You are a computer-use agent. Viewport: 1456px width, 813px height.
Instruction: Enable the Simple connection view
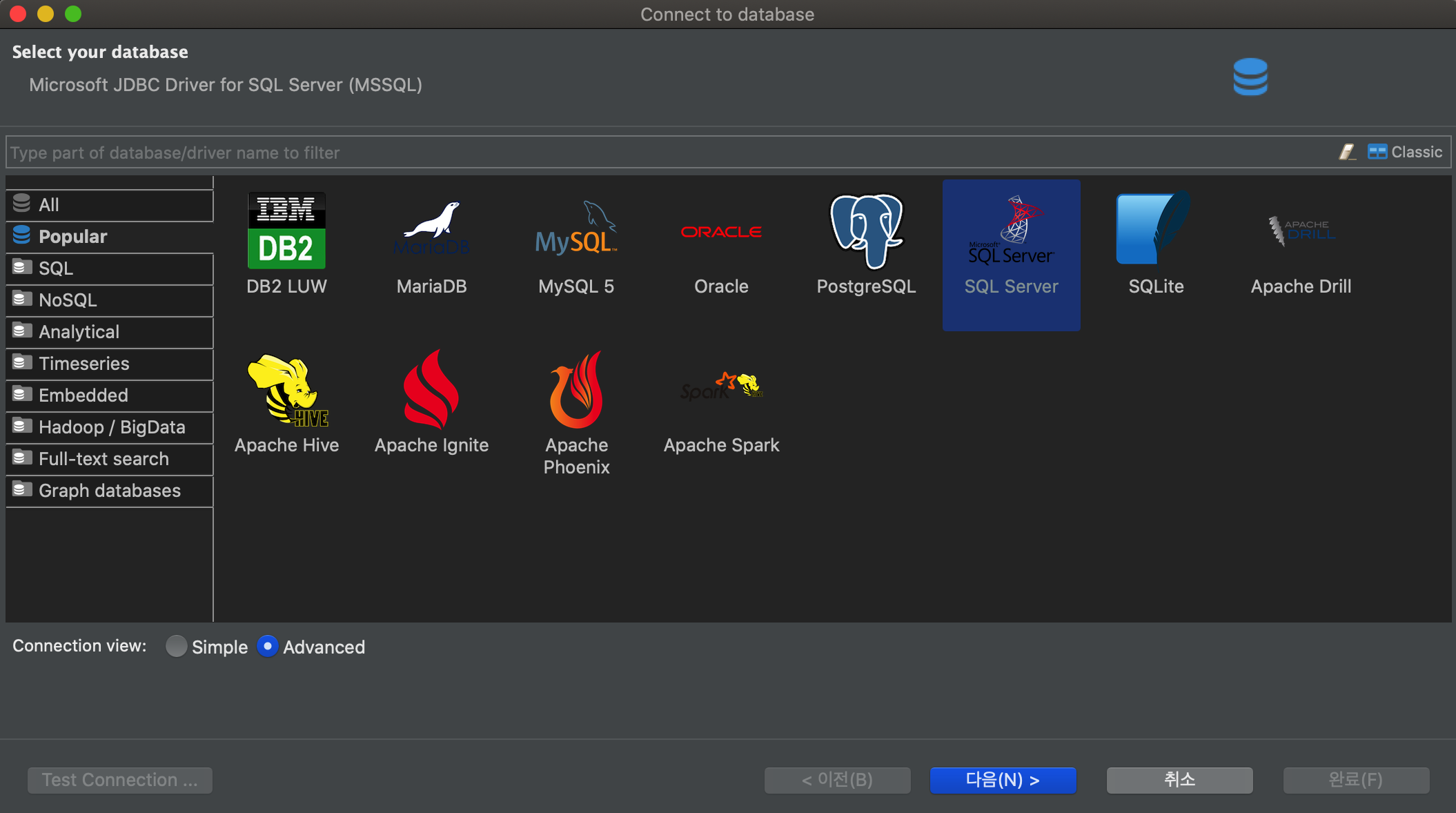click(177, 646)
